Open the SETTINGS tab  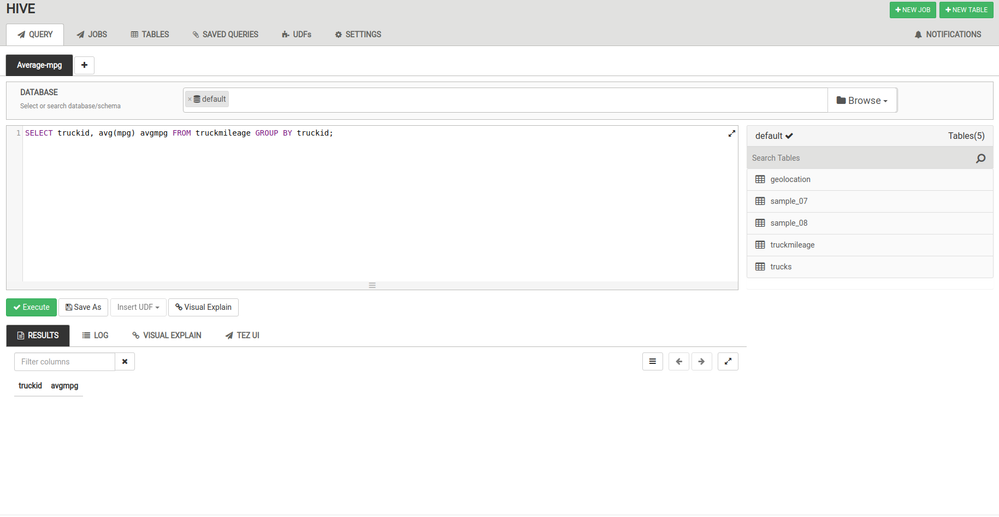pyautogui.click(x=358, y=34)
